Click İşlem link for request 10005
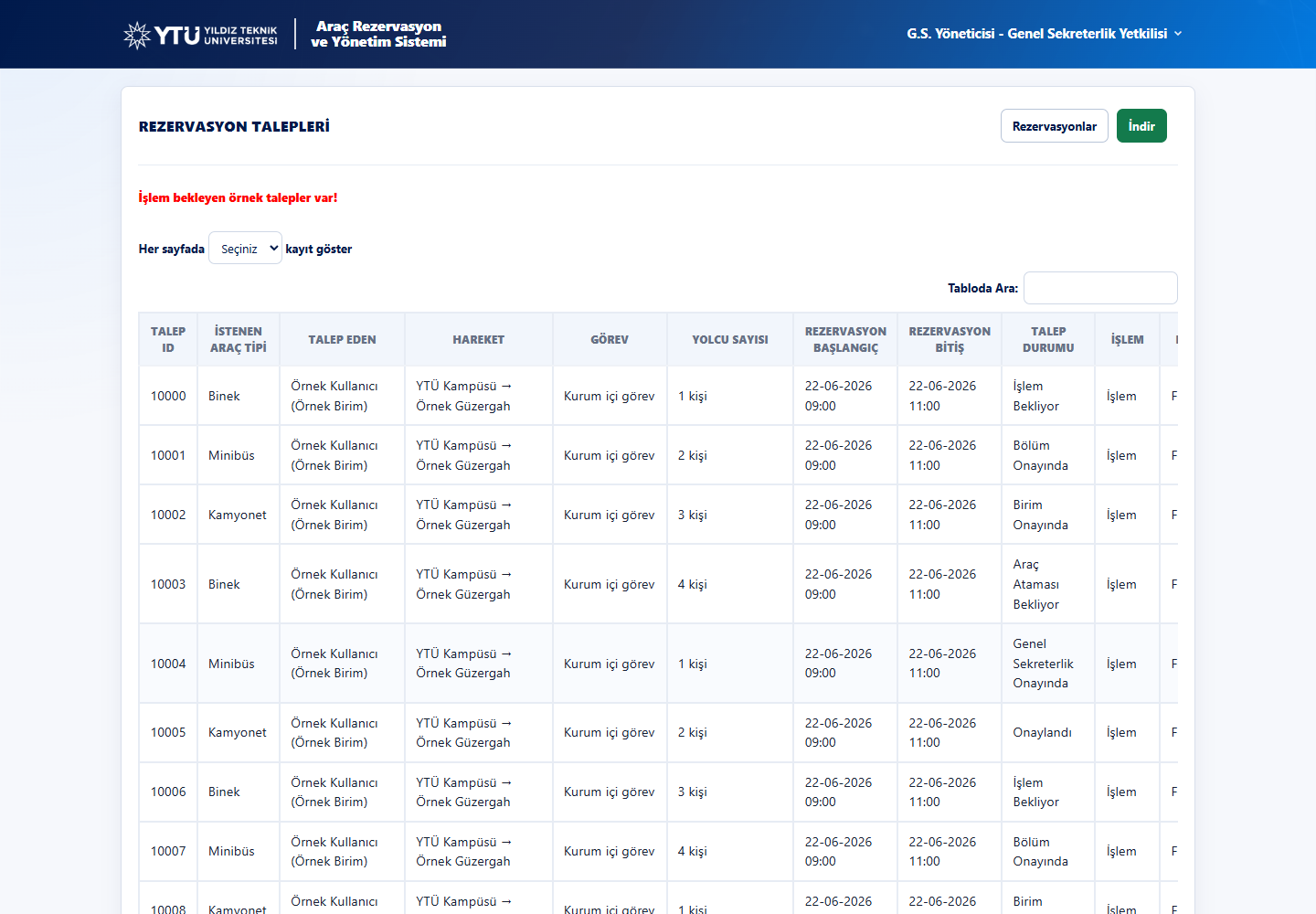This screenshot has height=914, width=1316. click(1121, 732)
